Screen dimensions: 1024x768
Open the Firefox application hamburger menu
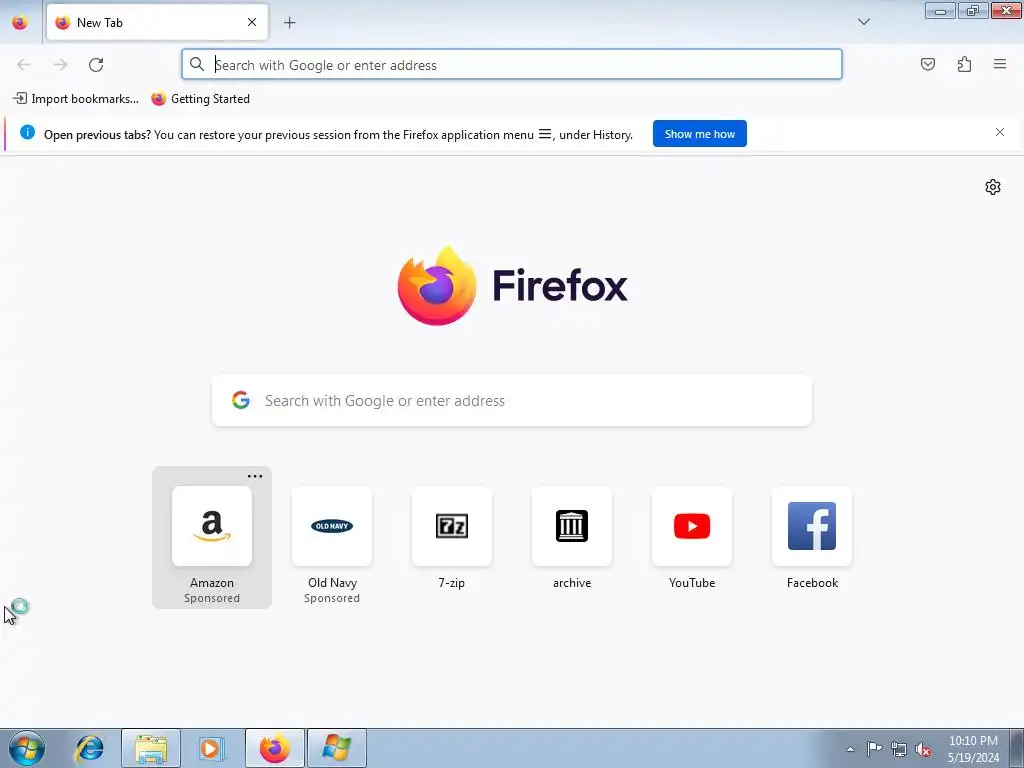tap(1000, 64)
